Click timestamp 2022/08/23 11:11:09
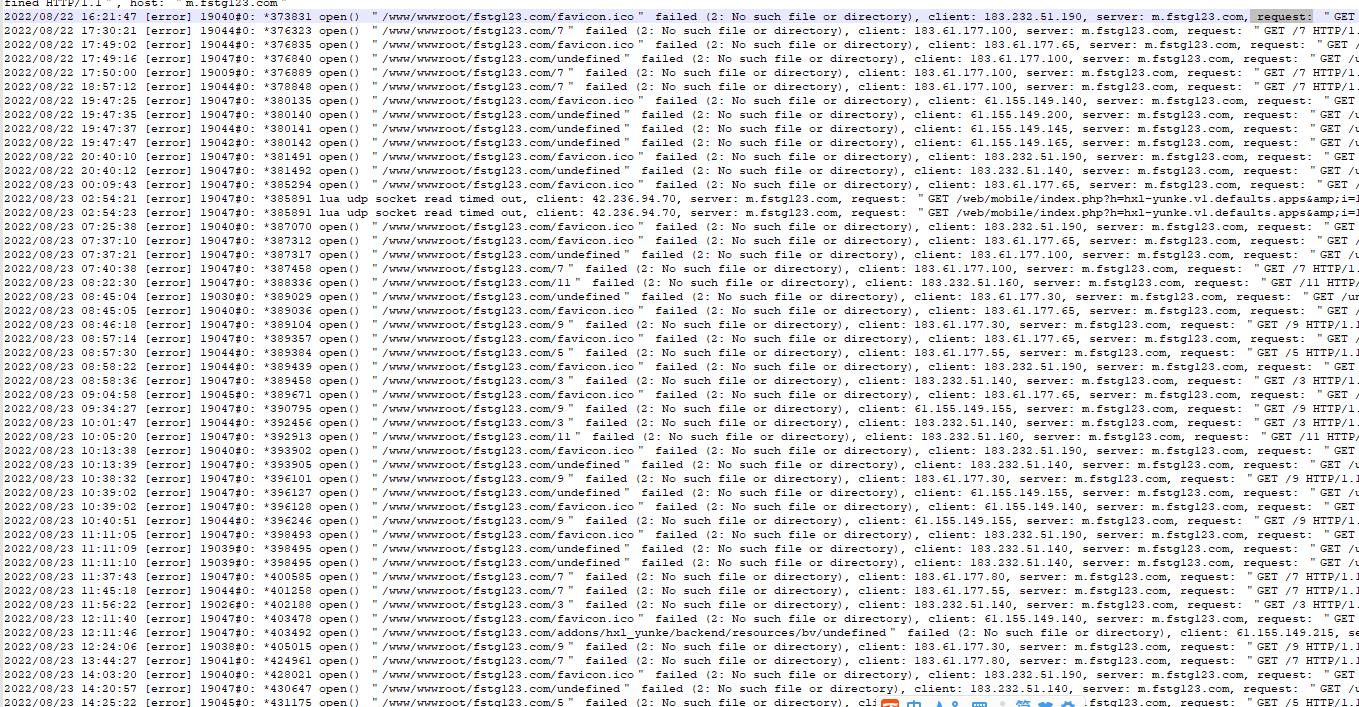This screenshot has height=707, width=1359. click(70, 549)
